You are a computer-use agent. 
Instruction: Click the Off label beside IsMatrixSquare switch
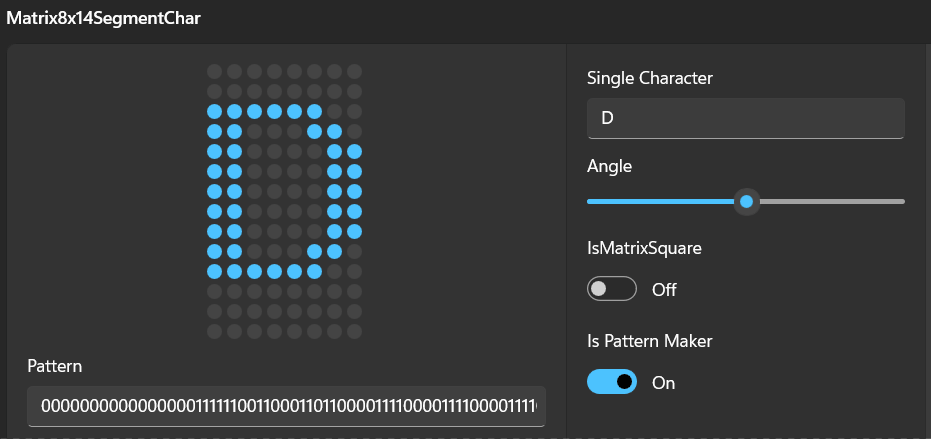pyautogui.click(x=664, y=290)
